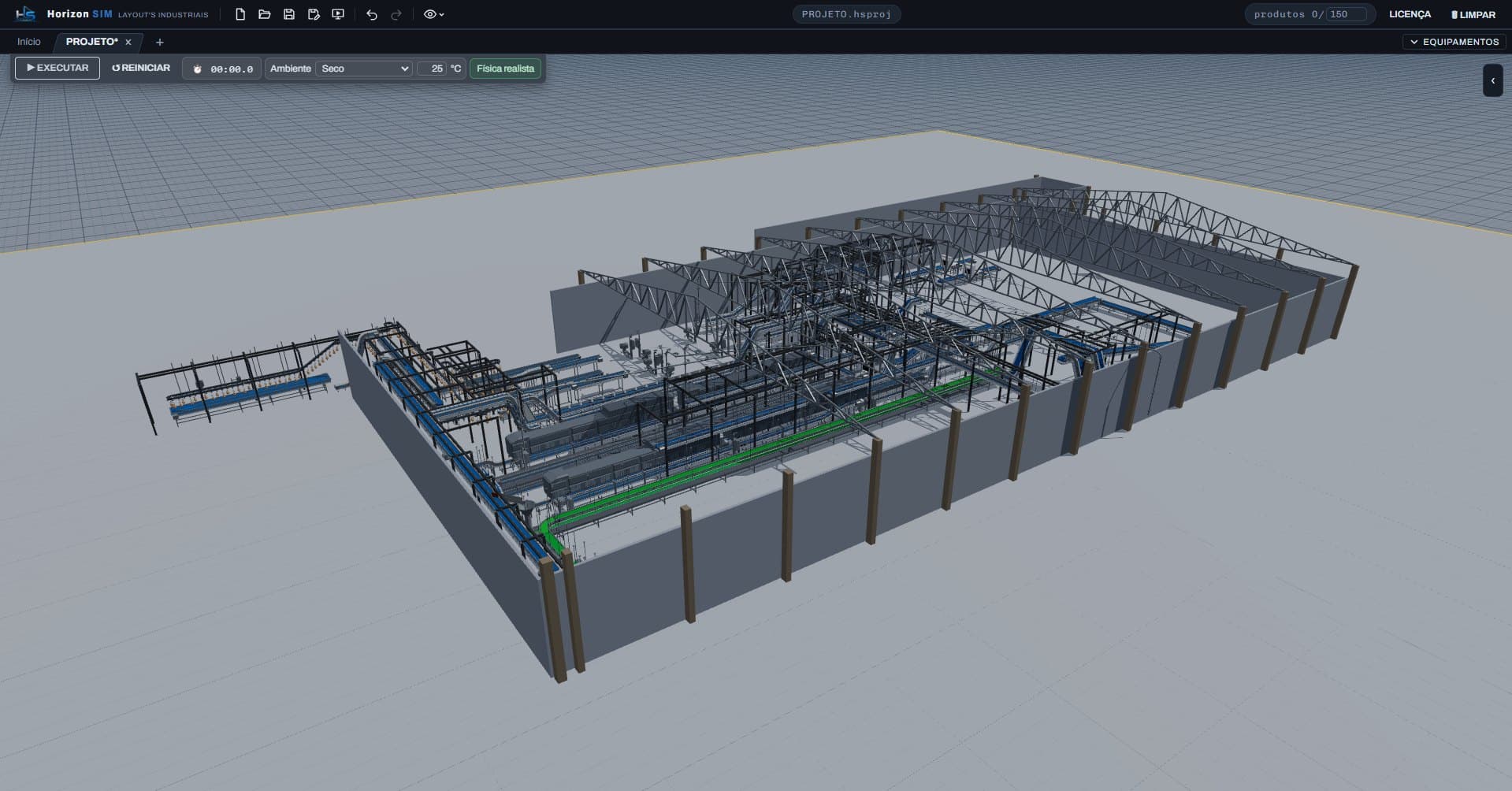Save the project with the floppy disk icon
The height and width of the screenshot is (791, 1512).
[289, 14]
